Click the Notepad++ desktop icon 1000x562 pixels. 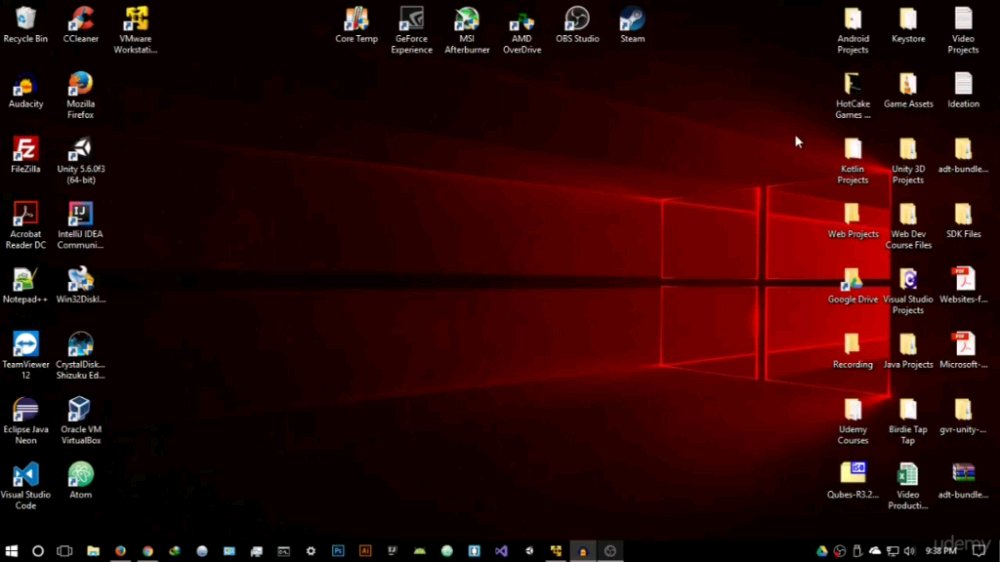coord(26,286)
